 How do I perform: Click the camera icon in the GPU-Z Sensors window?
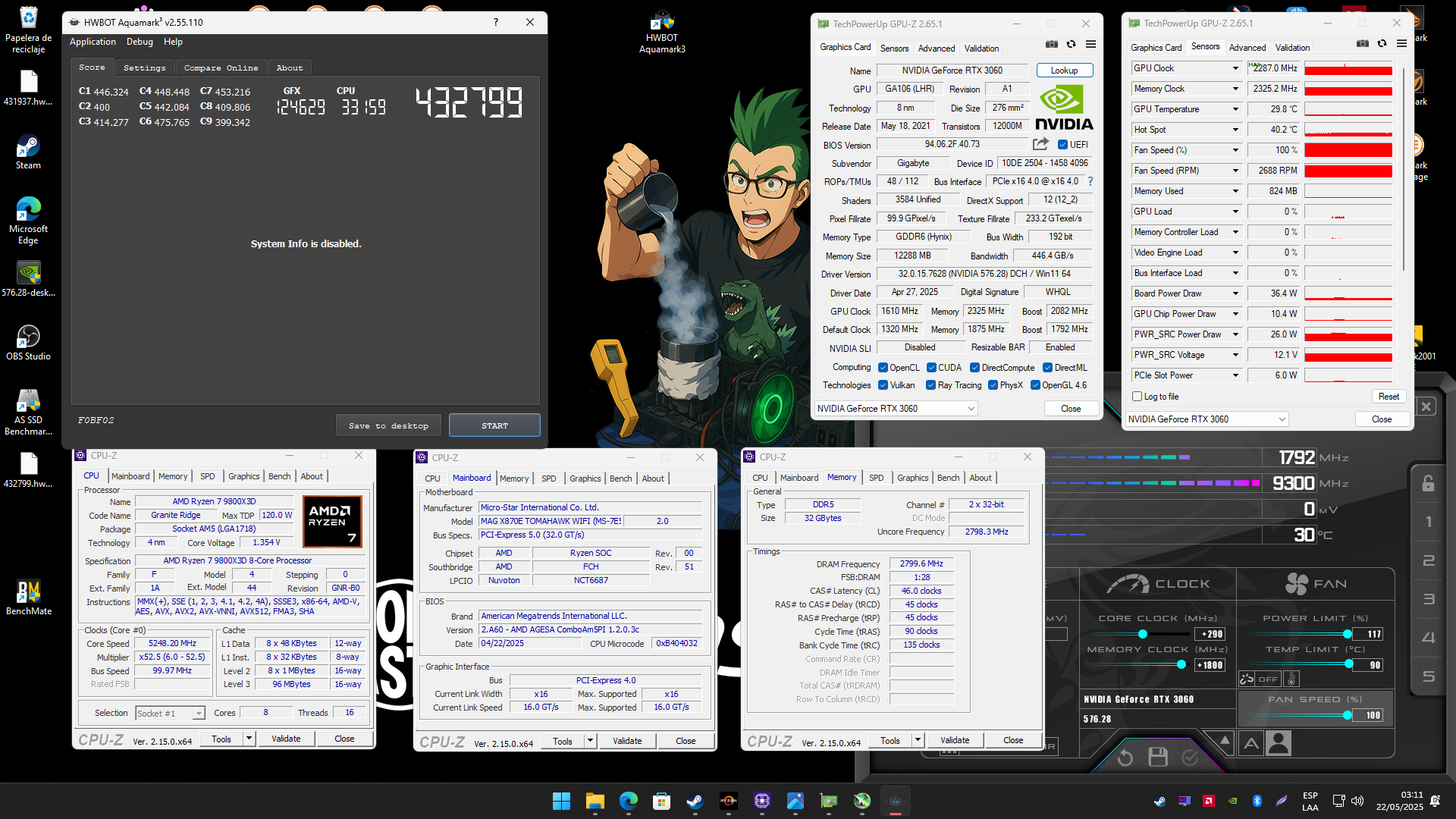click(1362, 44)
